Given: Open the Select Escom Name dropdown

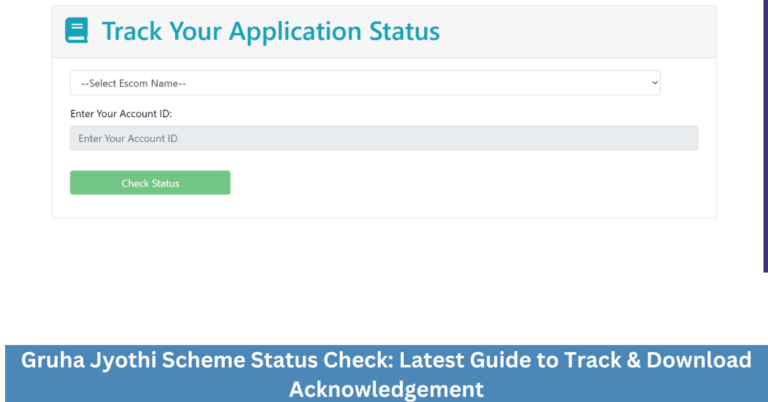Looking at the screenshot, I should pos(364,83).
